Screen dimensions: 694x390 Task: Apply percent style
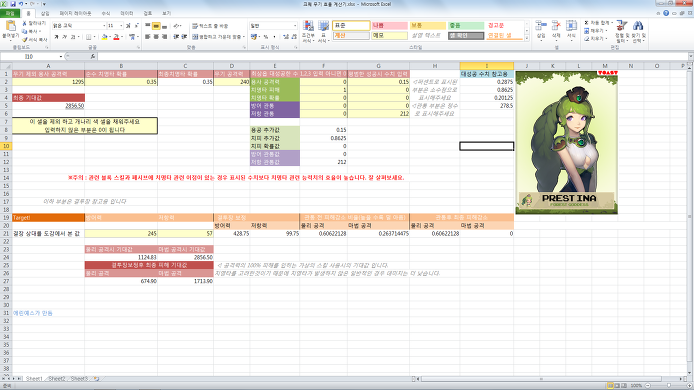[x=266, y=37]
